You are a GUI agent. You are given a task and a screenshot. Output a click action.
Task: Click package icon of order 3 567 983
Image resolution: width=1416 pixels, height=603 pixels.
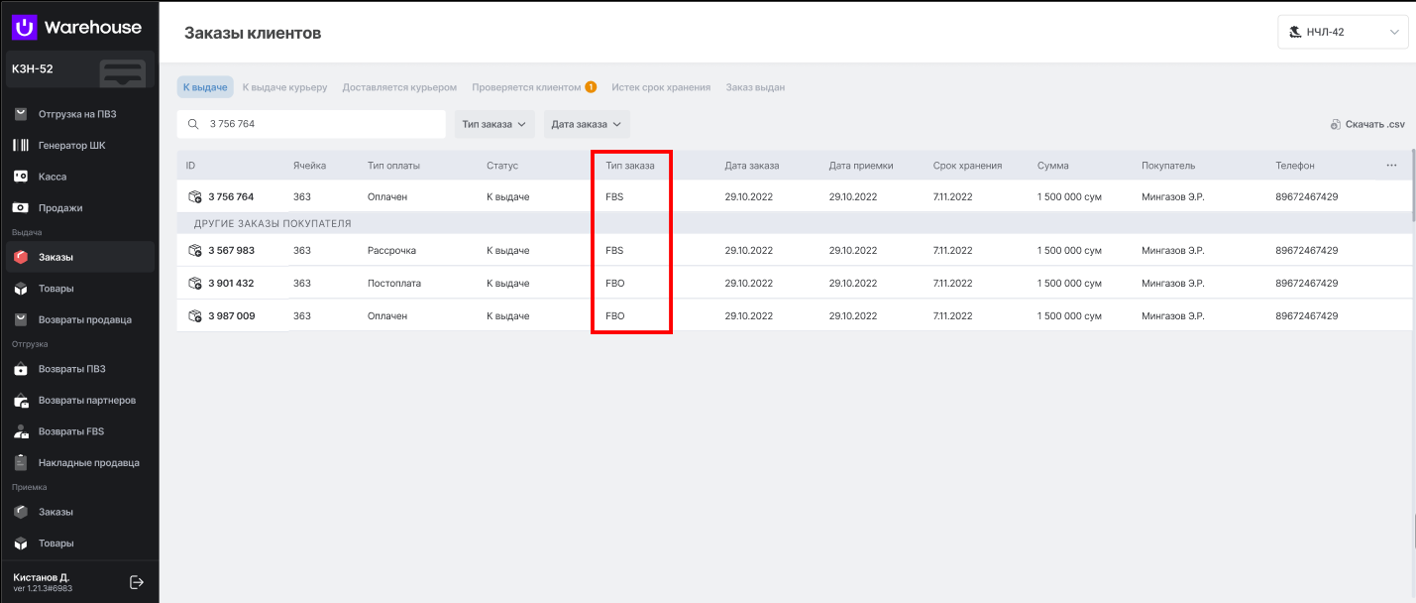[195, 250]
